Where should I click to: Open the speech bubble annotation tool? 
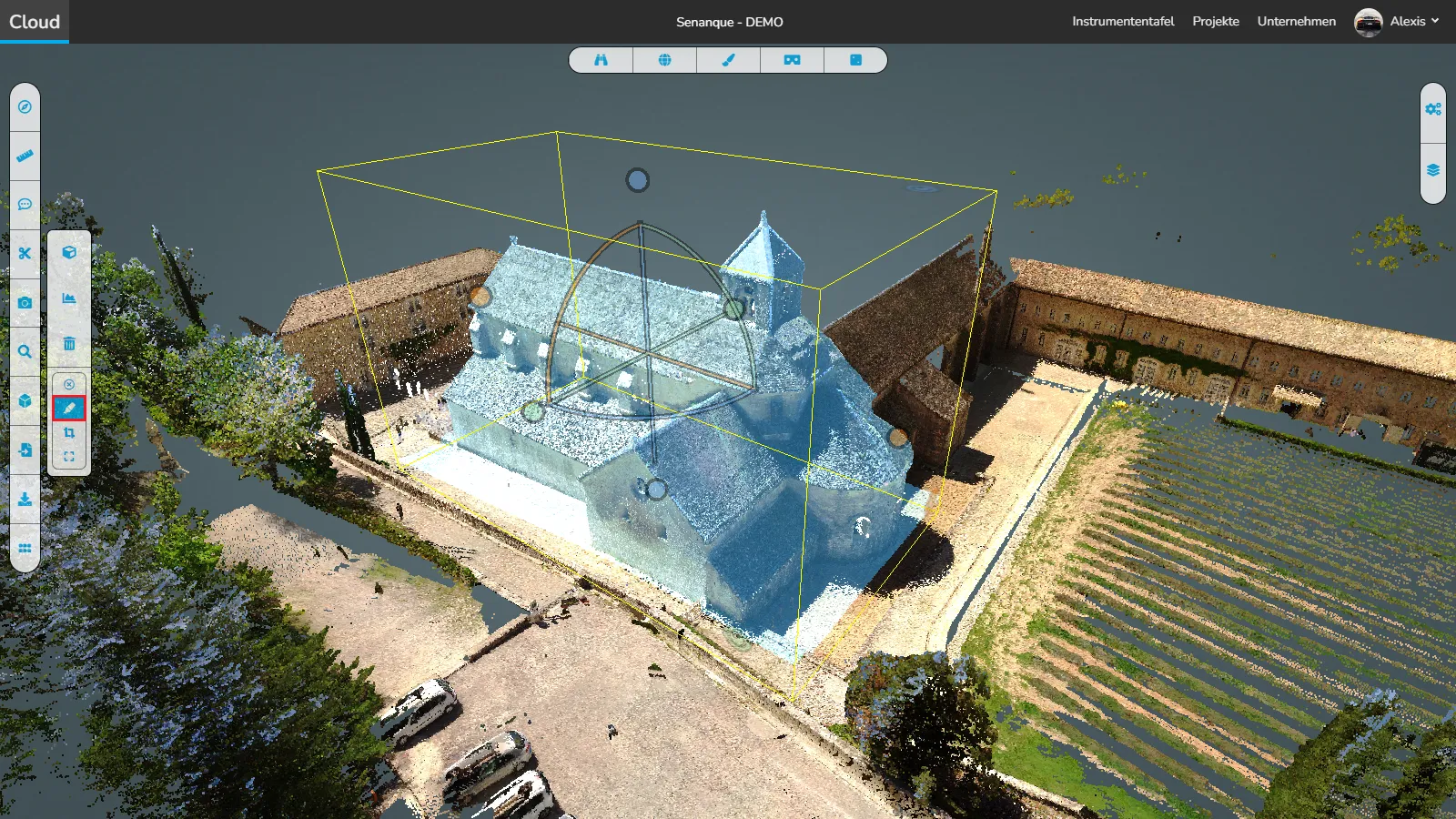(x=25, y=205)
